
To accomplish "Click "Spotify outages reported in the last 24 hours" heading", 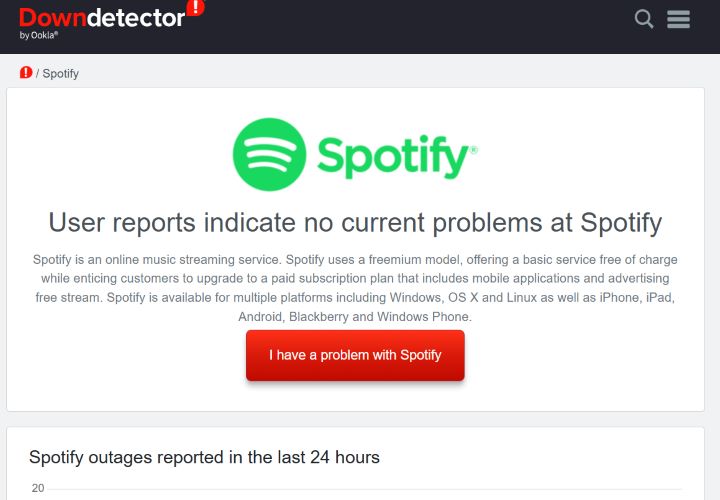I will click(x=204, y=457).
